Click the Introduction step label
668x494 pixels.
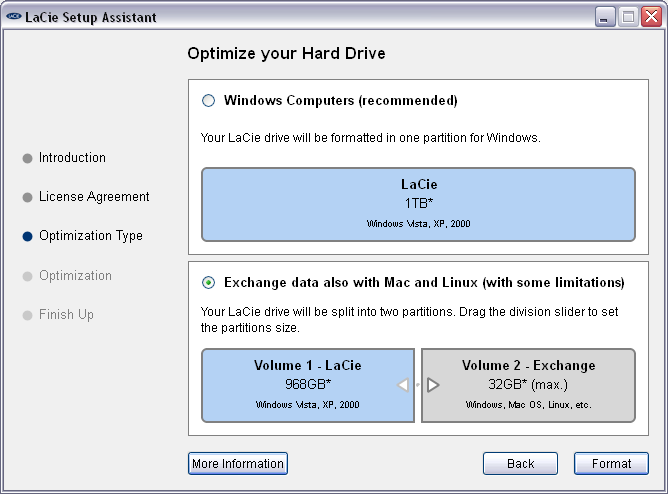coord(72,158)
